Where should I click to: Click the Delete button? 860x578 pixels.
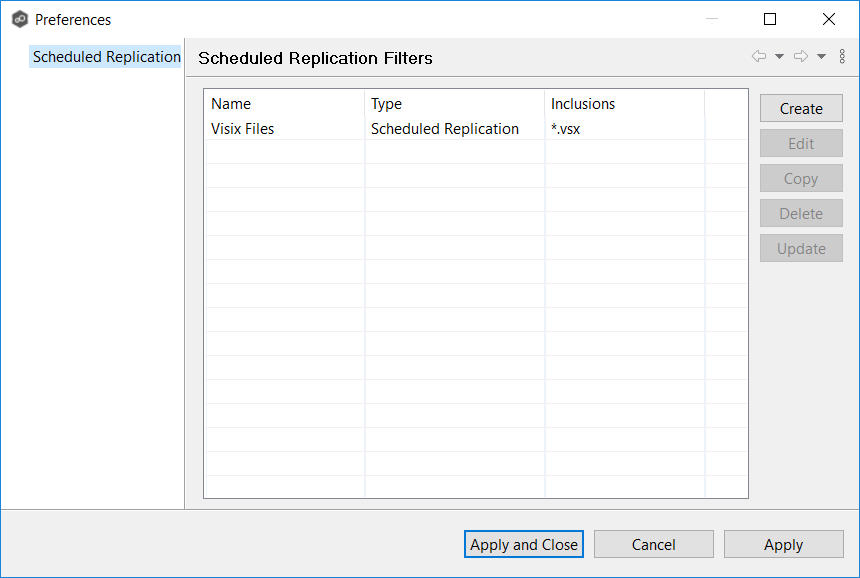coord(801,213)
